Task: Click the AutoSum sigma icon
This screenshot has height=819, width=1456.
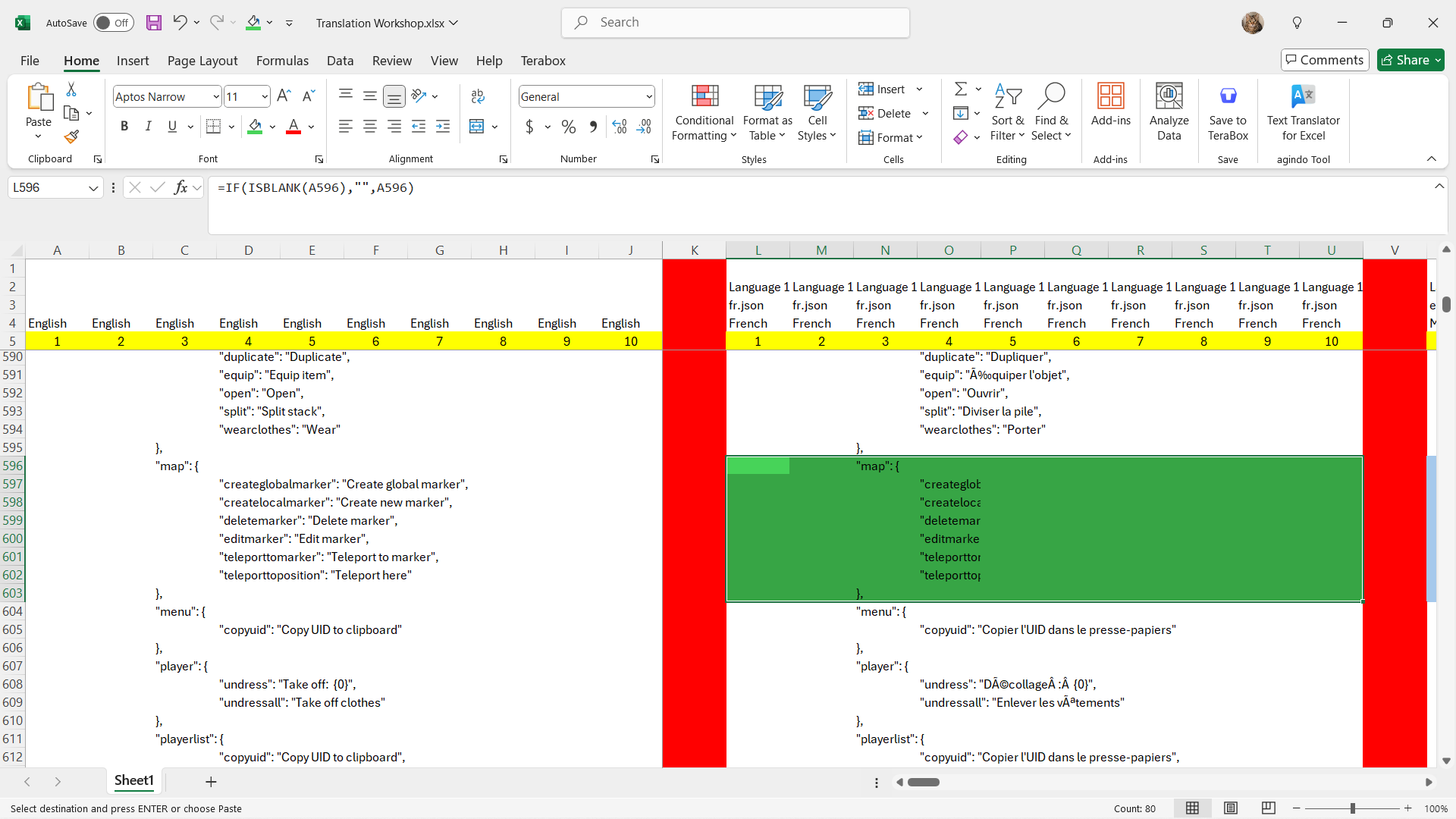Action: click(x=960, y=89)
